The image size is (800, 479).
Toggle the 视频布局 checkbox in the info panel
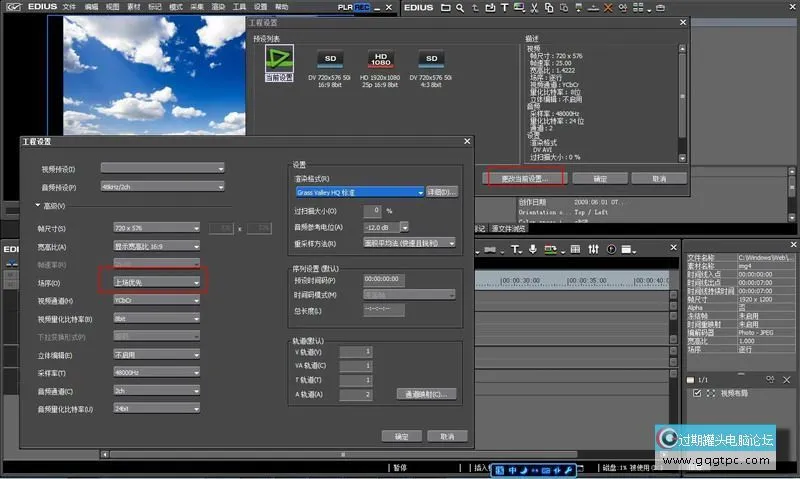pos(697,393)
